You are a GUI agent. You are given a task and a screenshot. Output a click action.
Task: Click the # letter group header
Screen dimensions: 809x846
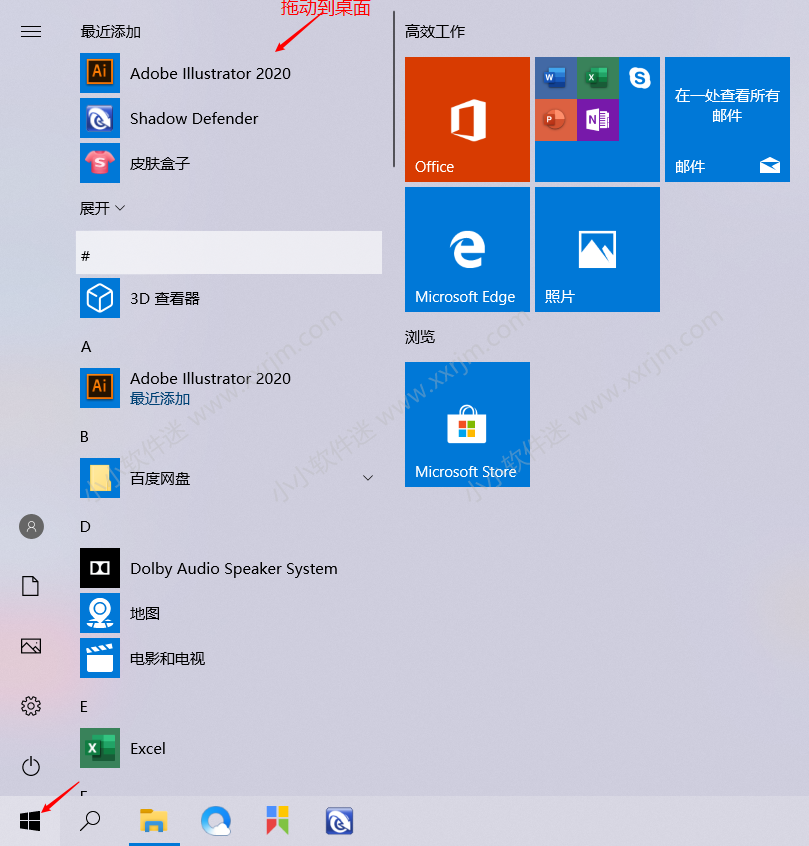click(228, 254)
